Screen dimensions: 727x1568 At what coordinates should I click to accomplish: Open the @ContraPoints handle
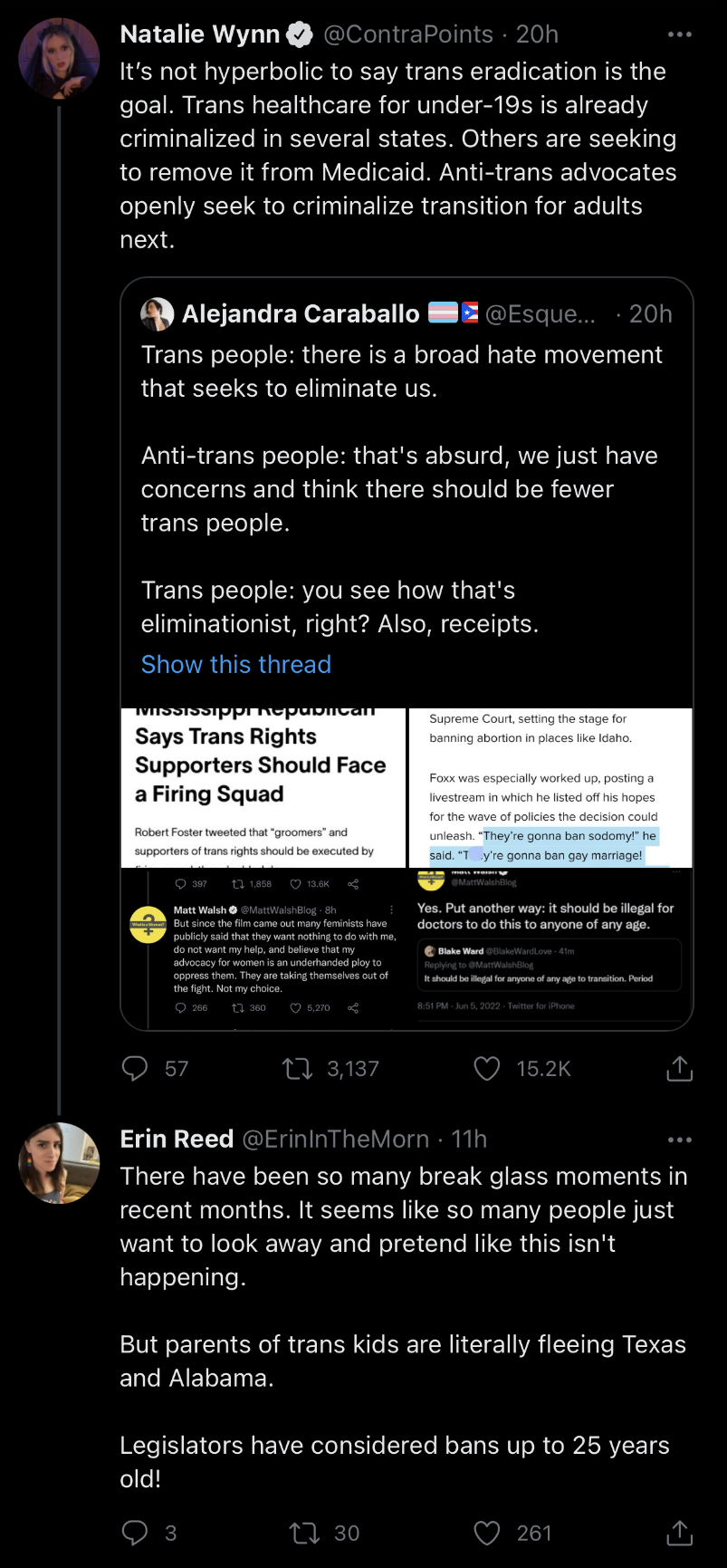click(407, 34)
